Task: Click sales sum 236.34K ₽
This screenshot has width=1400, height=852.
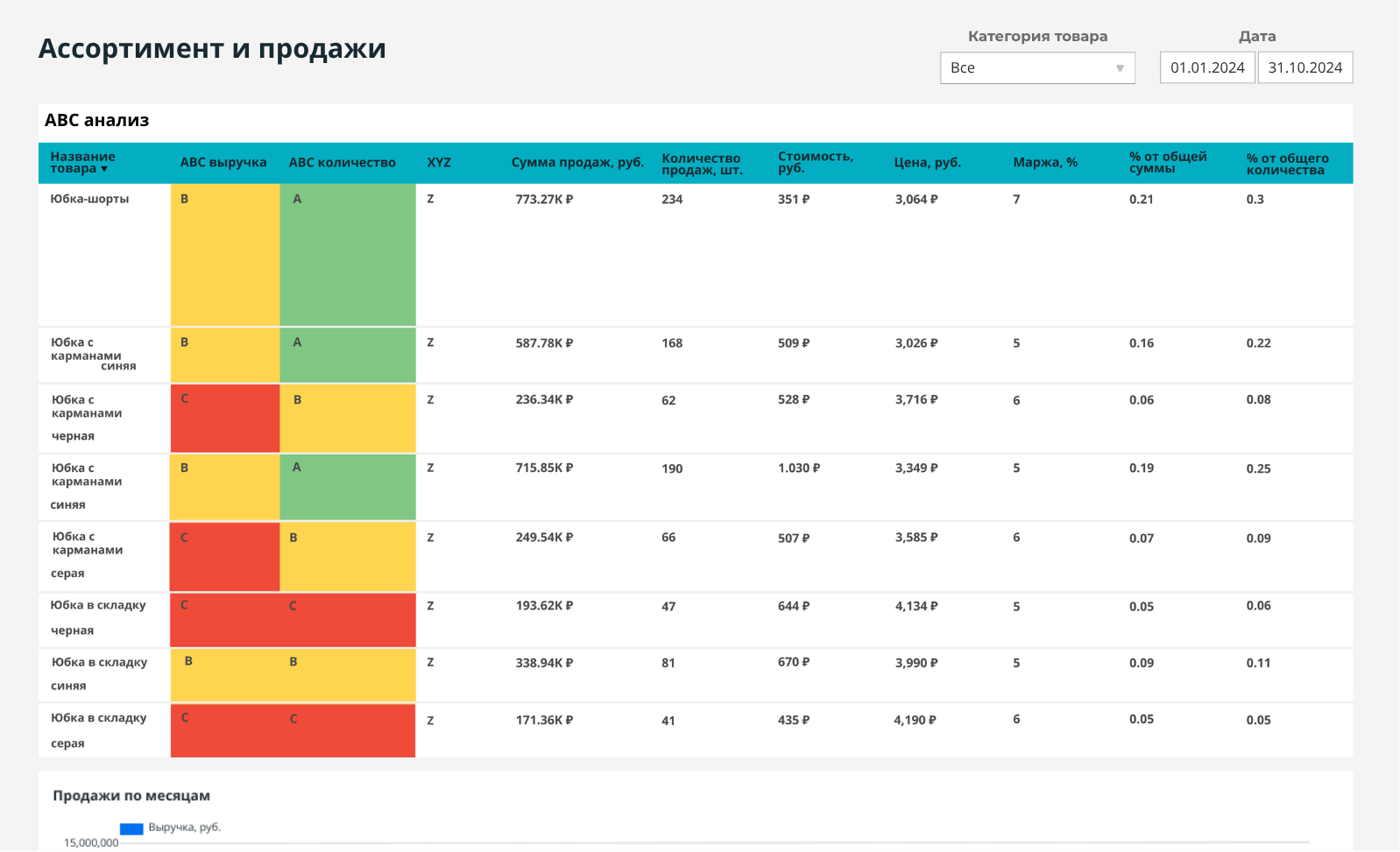Action: pos(544,400)
